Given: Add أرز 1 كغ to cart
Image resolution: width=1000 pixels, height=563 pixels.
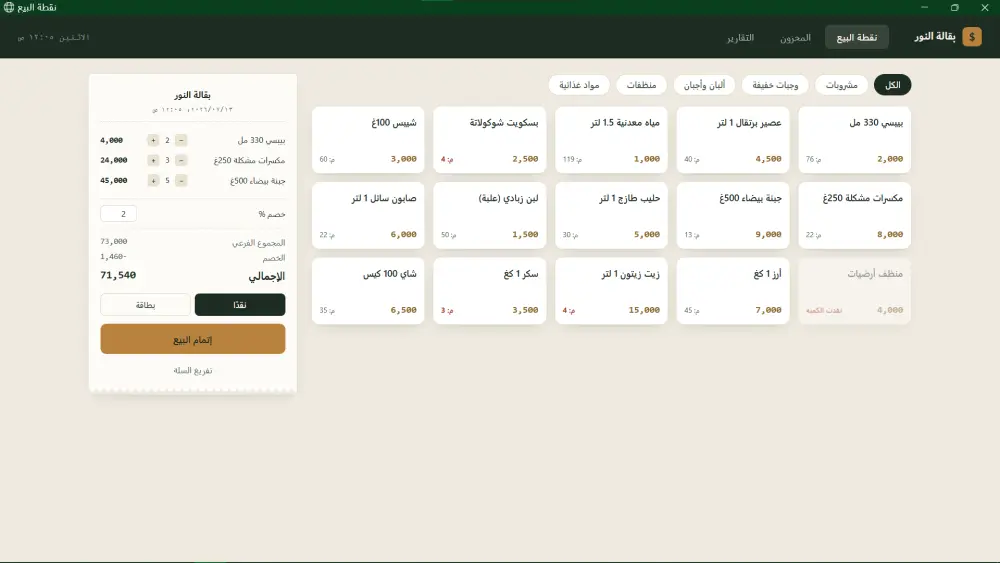Looking at the screenshot, I should click(733, 291).
